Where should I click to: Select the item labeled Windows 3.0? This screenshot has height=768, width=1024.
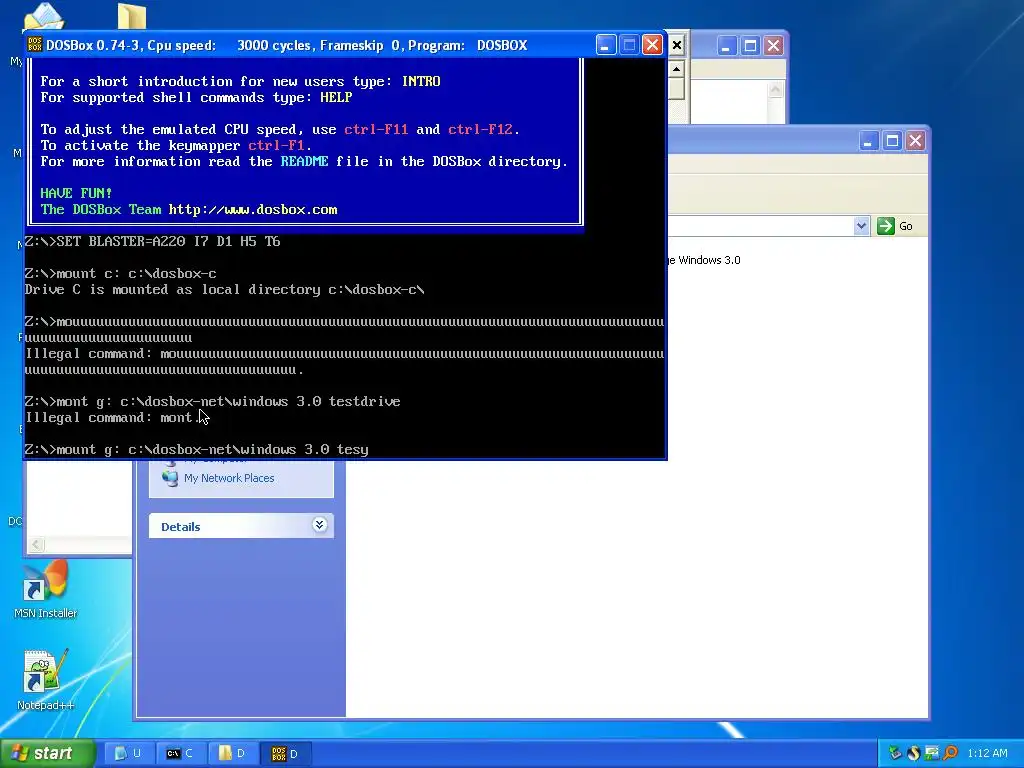click(703, 260)
